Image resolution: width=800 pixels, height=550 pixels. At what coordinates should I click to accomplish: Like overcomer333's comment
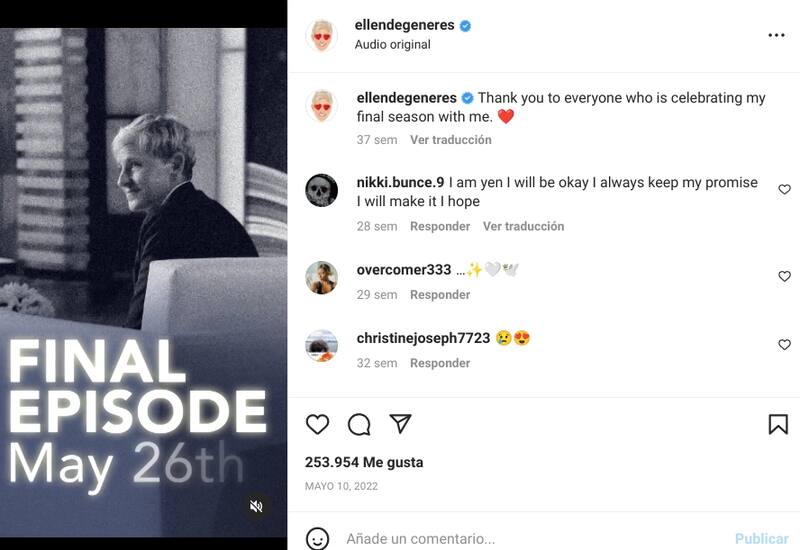click(784, 276)
